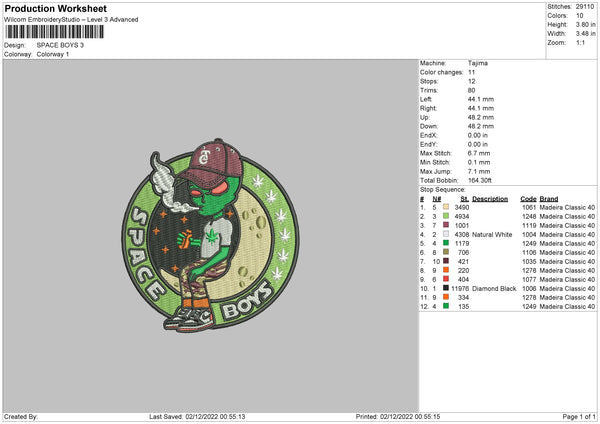Click the Diamond Black swatch in stop 10

446,288
